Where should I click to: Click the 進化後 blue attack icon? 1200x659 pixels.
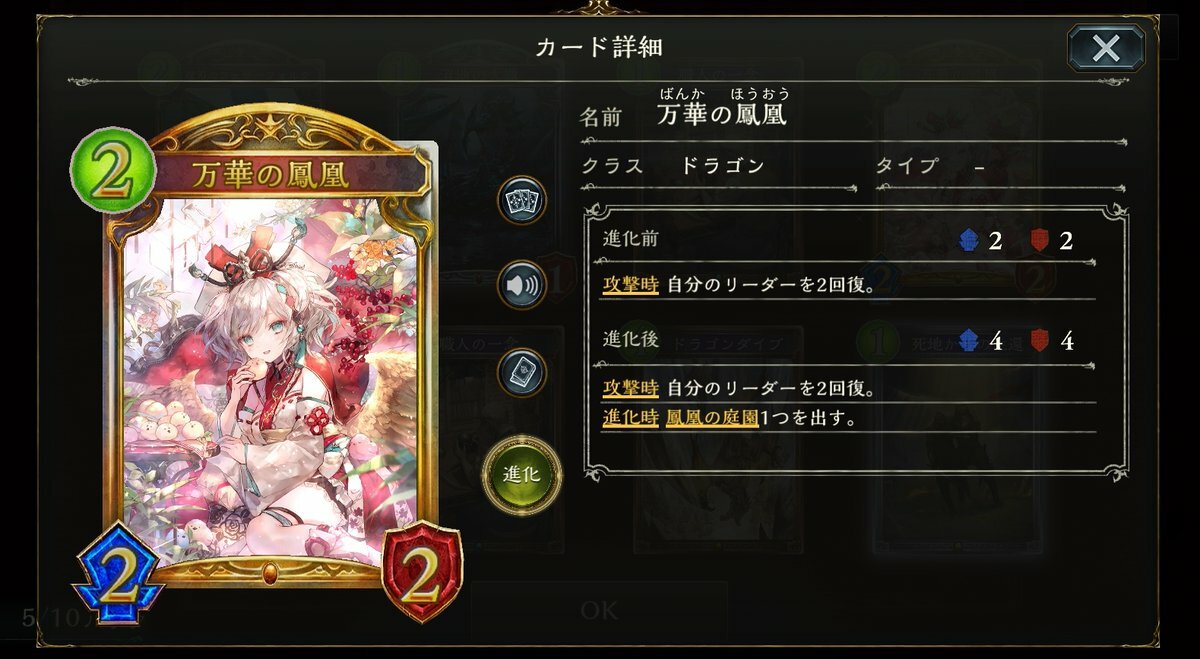click(969, 341)
